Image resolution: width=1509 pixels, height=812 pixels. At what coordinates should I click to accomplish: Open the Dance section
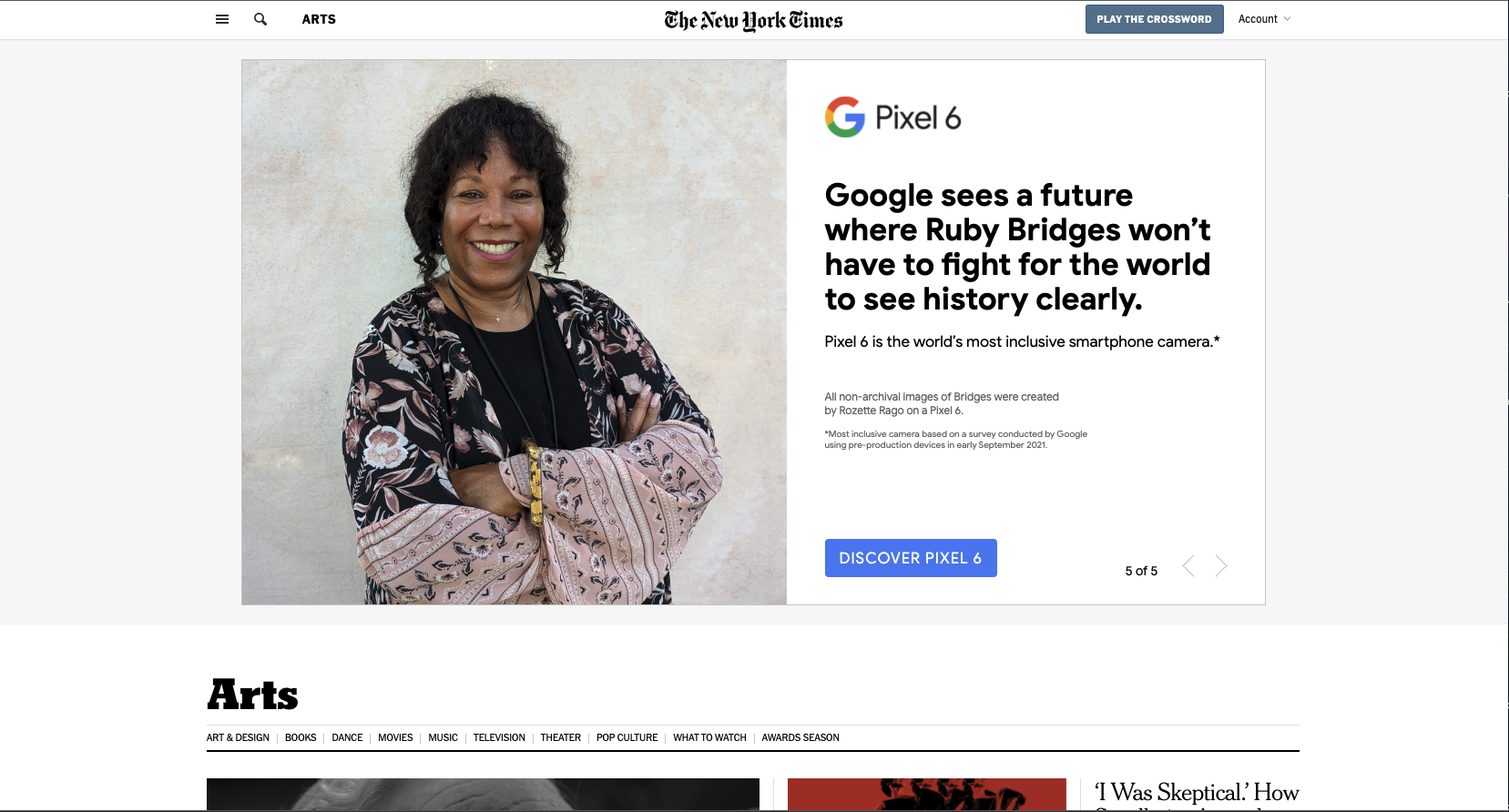click(347, 737)
